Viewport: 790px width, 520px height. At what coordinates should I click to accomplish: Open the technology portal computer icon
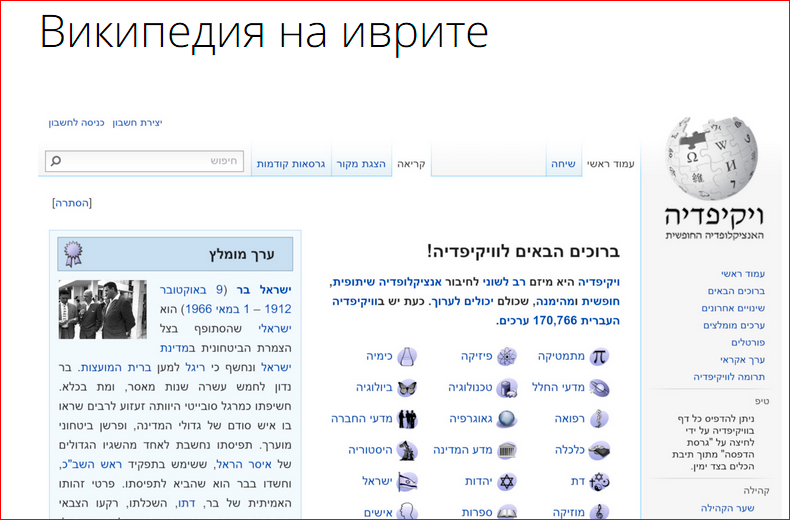506,387
